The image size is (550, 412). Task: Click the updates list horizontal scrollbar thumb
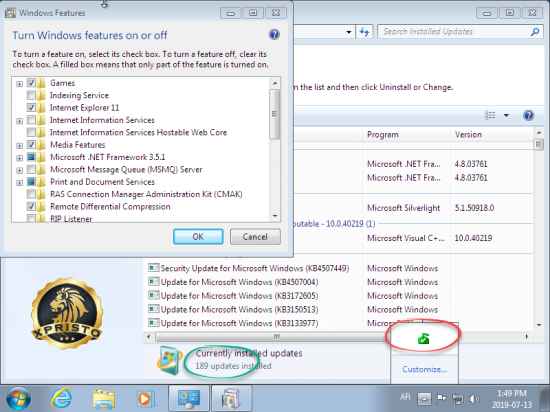[275, 337]
